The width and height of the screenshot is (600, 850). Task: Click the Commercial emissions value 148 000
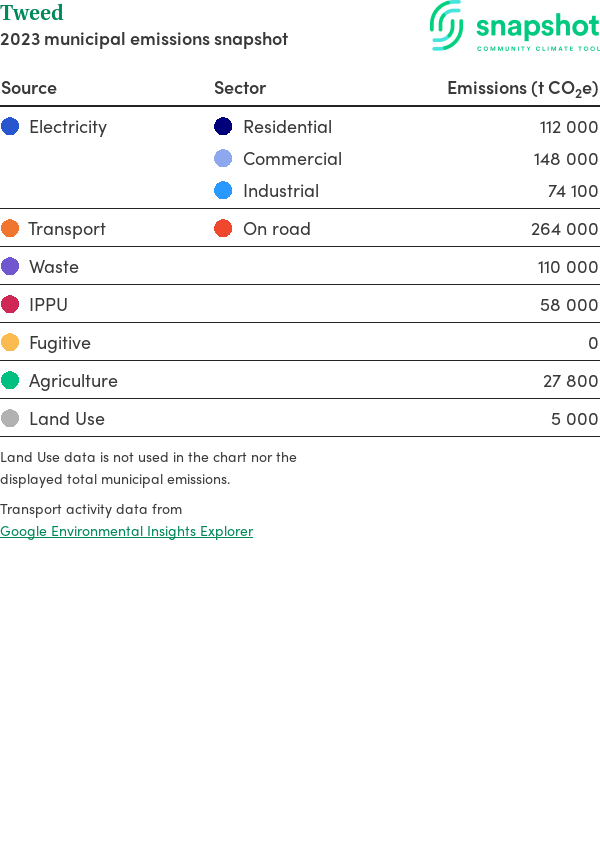[x=565, y=159]
